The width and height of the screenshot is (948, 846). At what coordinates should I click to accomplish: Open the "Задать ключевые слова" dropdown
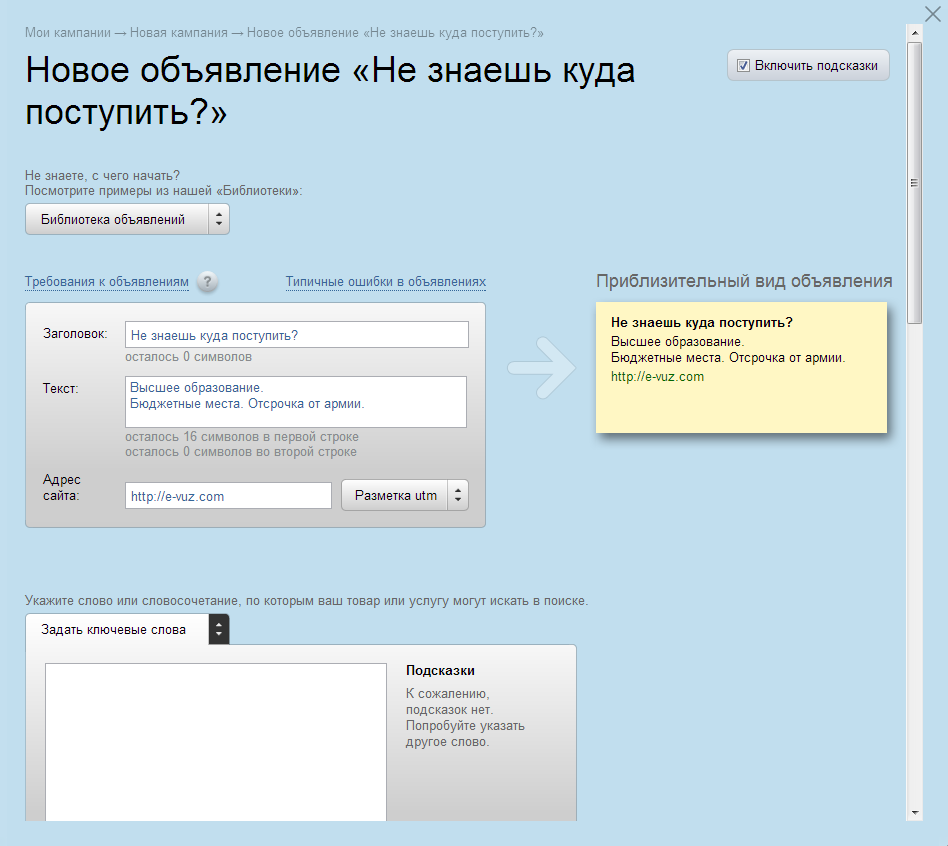click(127, 630)
